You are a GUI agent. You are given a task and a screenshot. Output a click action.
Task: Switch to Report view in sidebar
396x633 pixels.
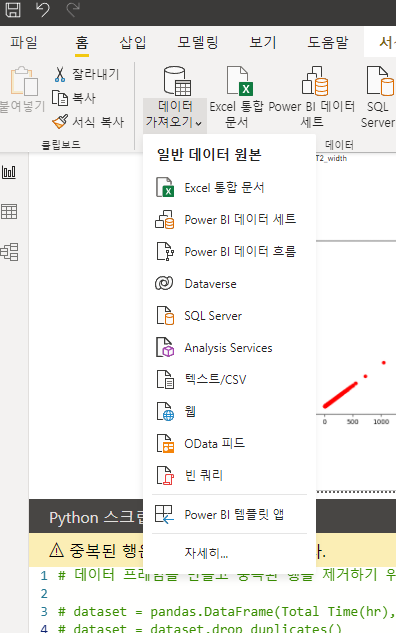pos(9,172)
